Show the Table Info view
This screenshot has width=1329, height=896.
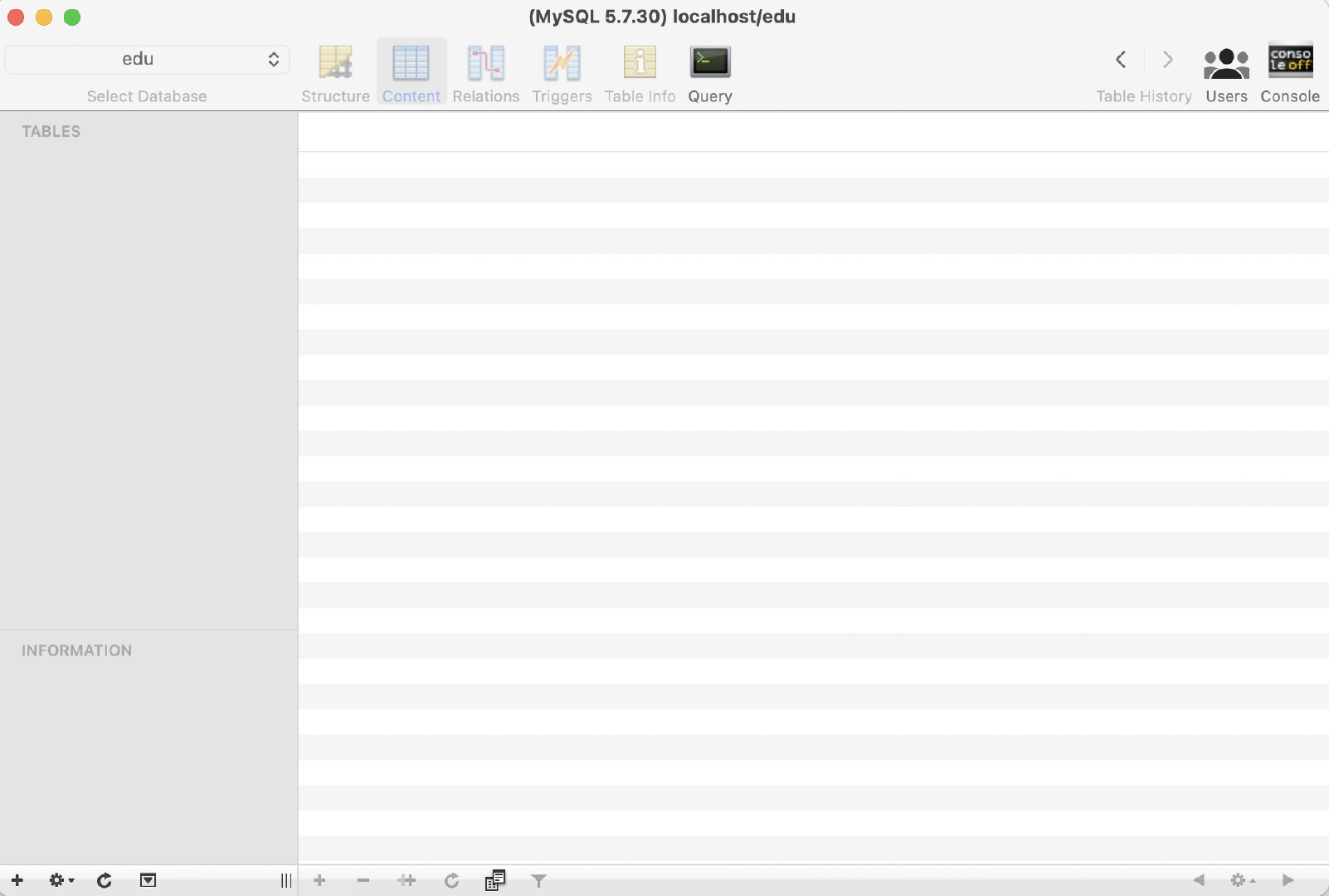[640, 73]
